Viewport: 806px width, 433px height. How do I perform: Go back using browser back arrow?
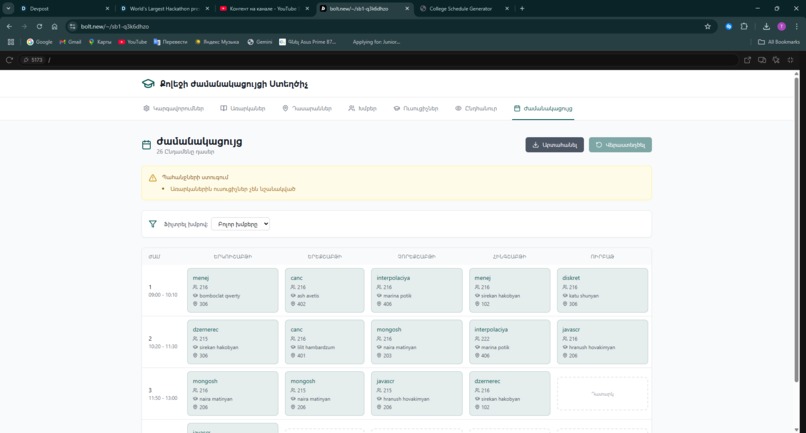point(9,26)
